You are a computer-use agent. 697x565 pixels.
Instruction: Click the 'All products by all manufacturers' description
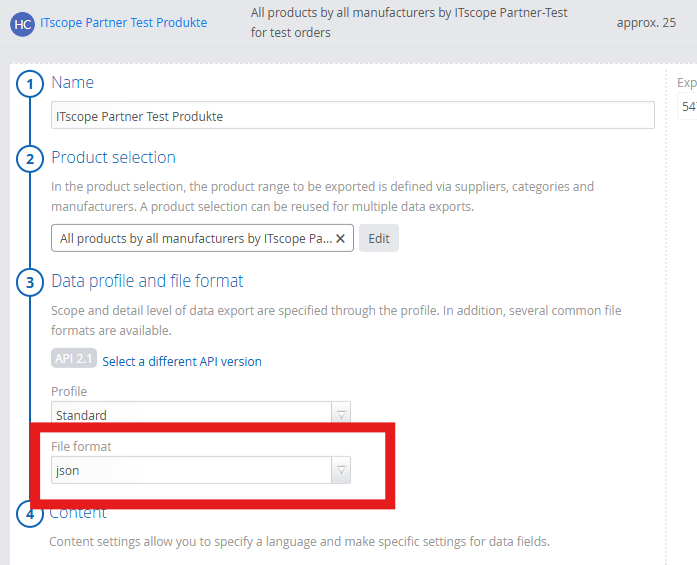click(x=409, y=23)
